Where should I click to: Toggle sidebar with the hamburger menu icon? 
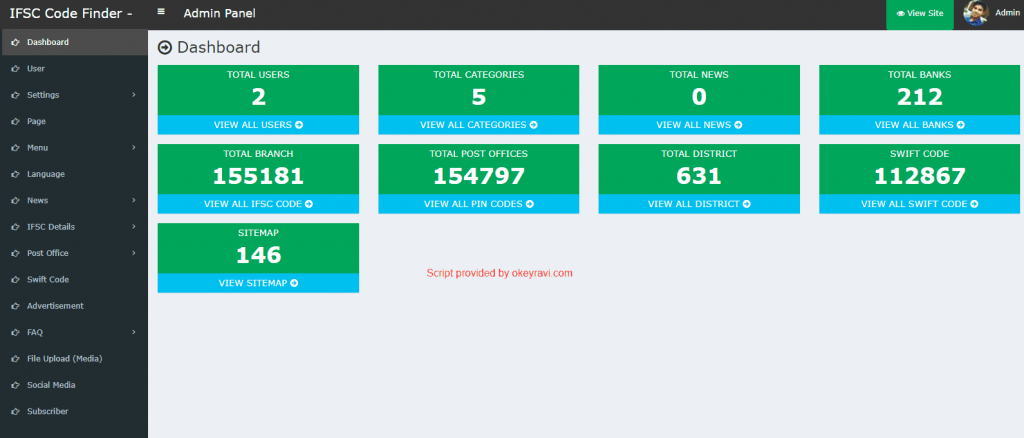coord(161,11)
